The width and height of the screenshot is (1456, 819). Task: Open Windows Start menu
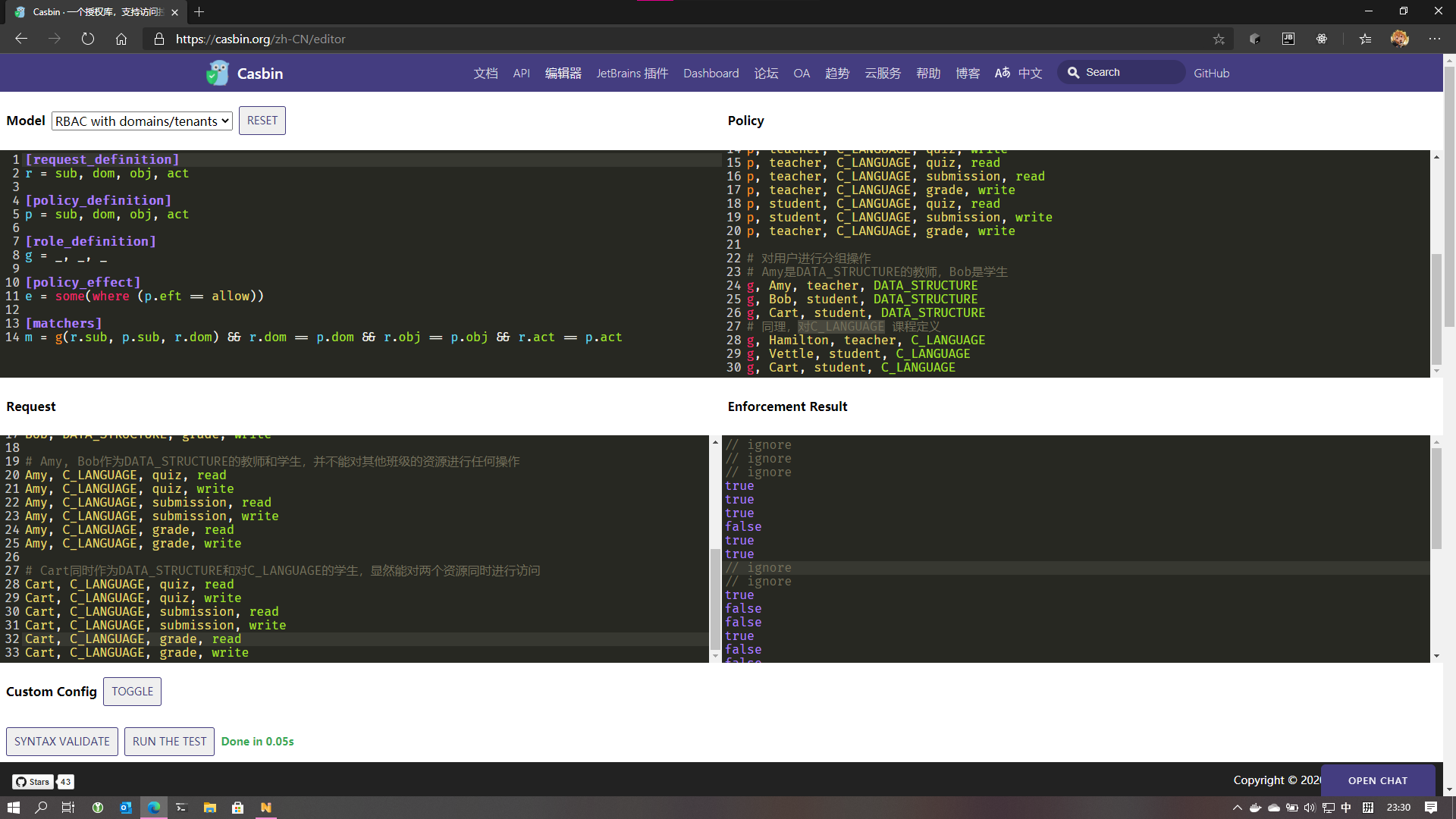pos(13,808)
